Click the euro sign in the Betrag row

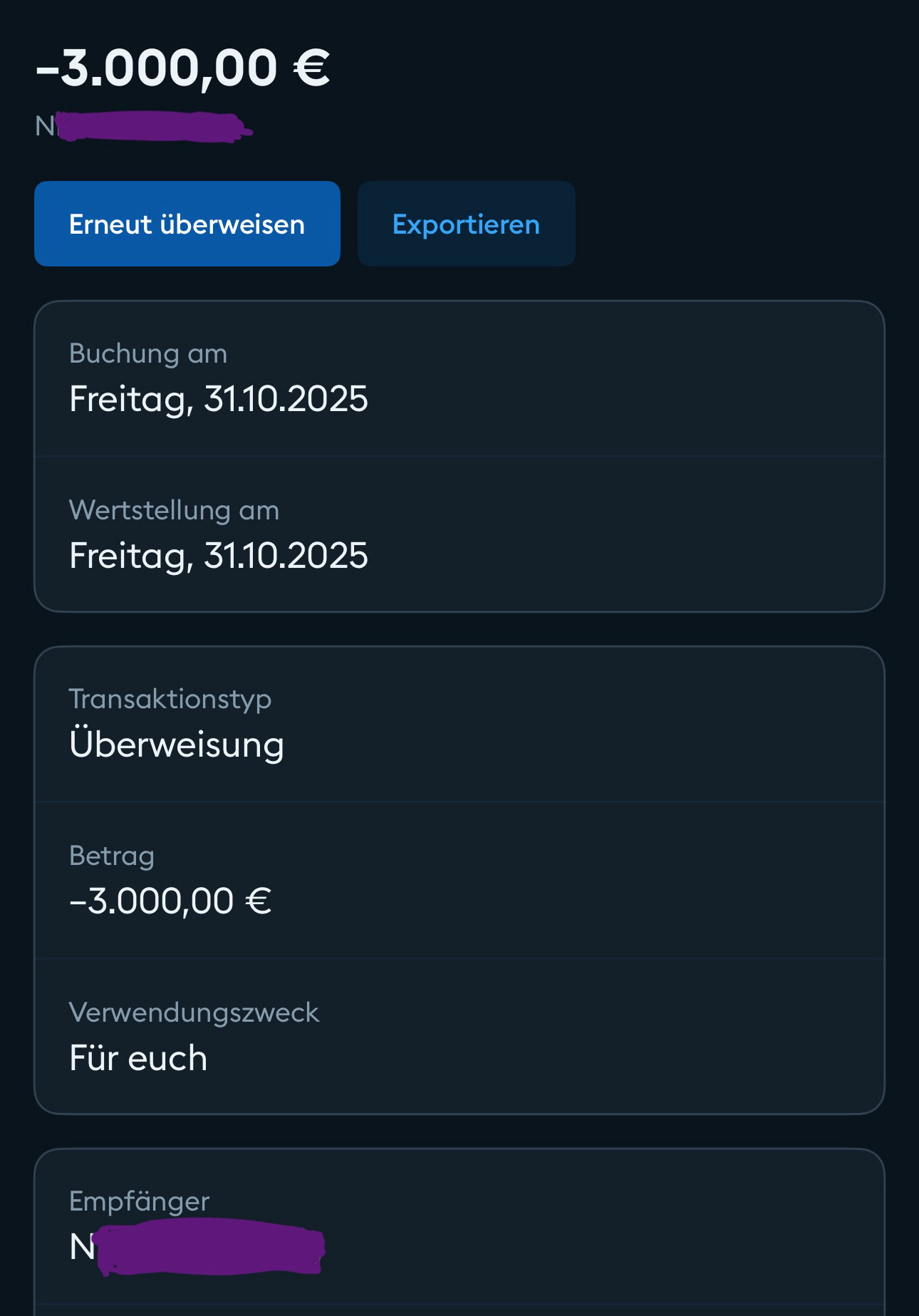(x=258, y=901)
